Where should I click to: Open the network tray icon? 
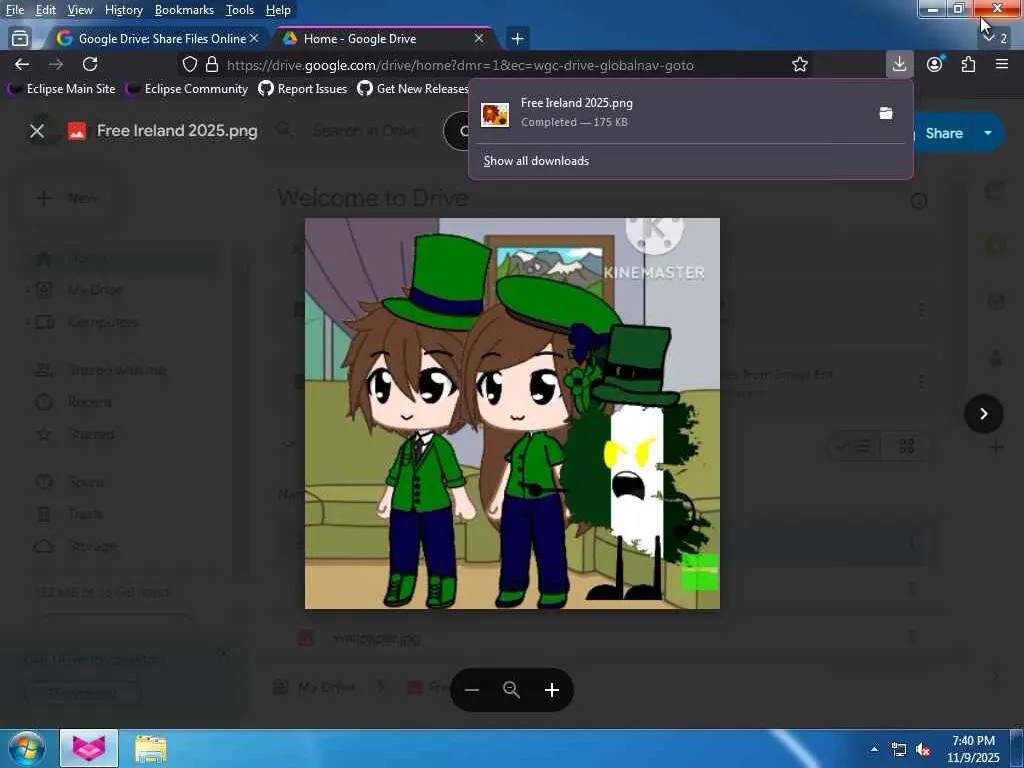coord(899,750)
